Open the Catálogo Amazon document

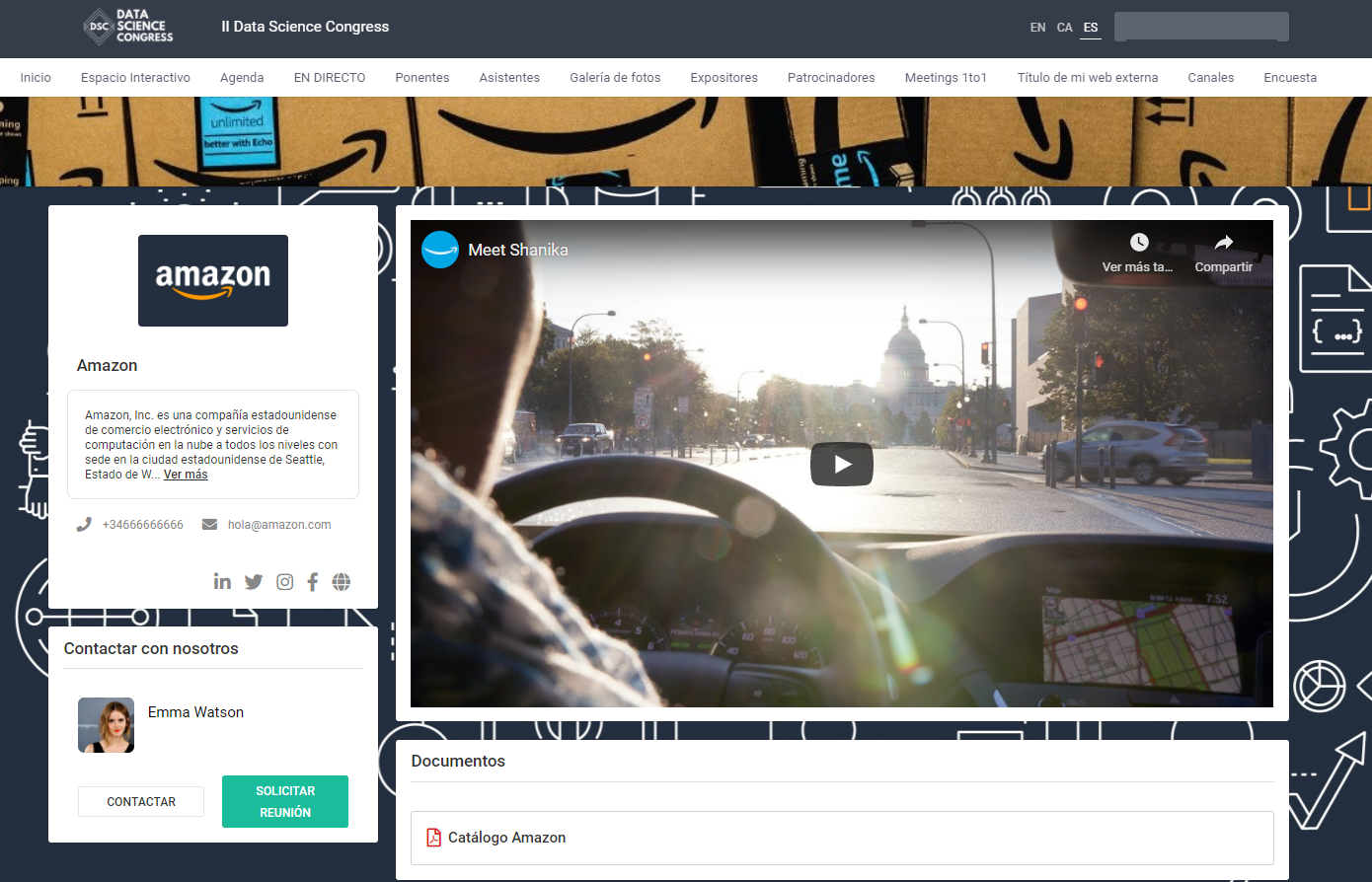tap(842, 838)
